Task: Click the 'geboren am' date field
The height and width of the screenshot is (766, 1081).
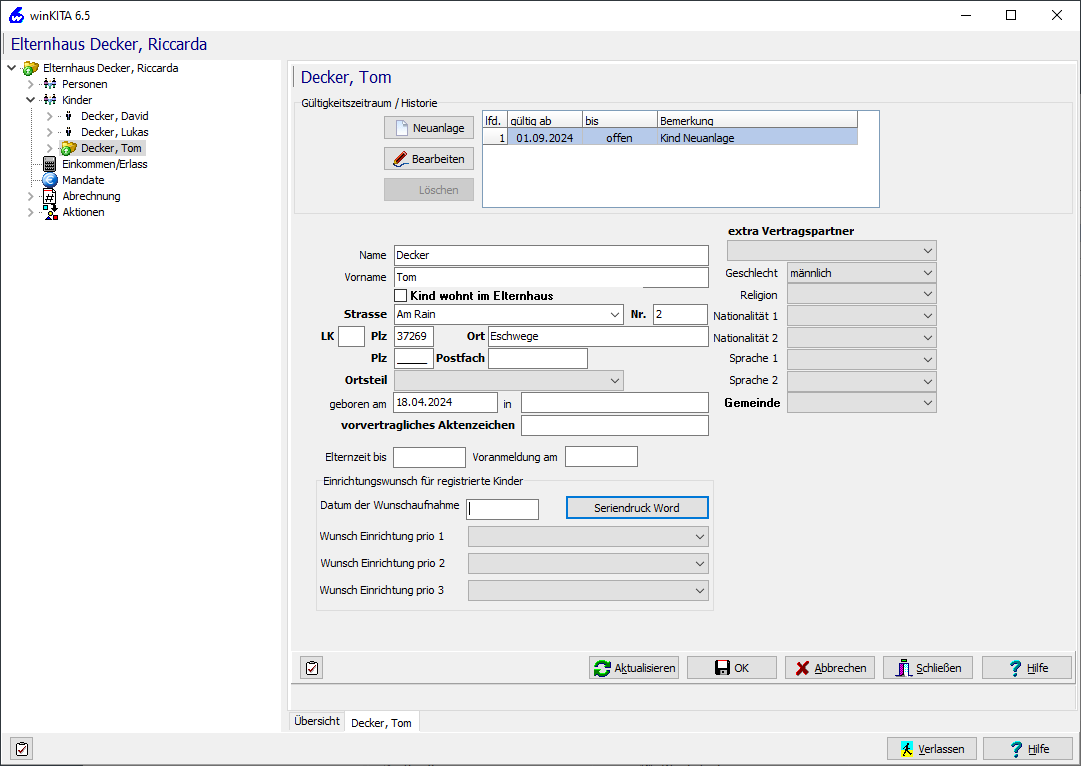Action: tap(445, 402)
